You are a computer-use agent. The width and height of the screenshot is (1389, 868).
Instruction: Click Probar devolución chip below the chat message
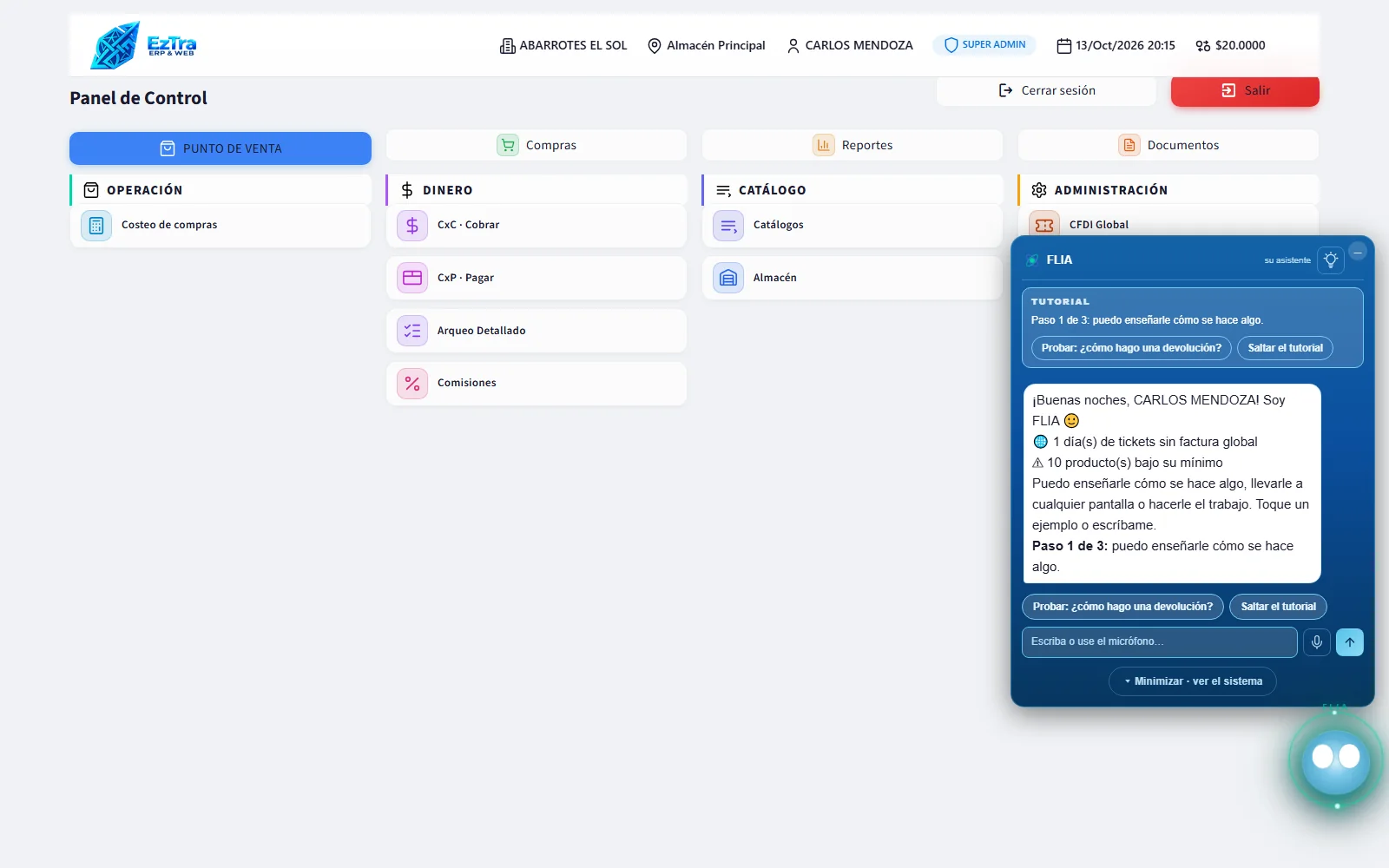coord(1122,607)
